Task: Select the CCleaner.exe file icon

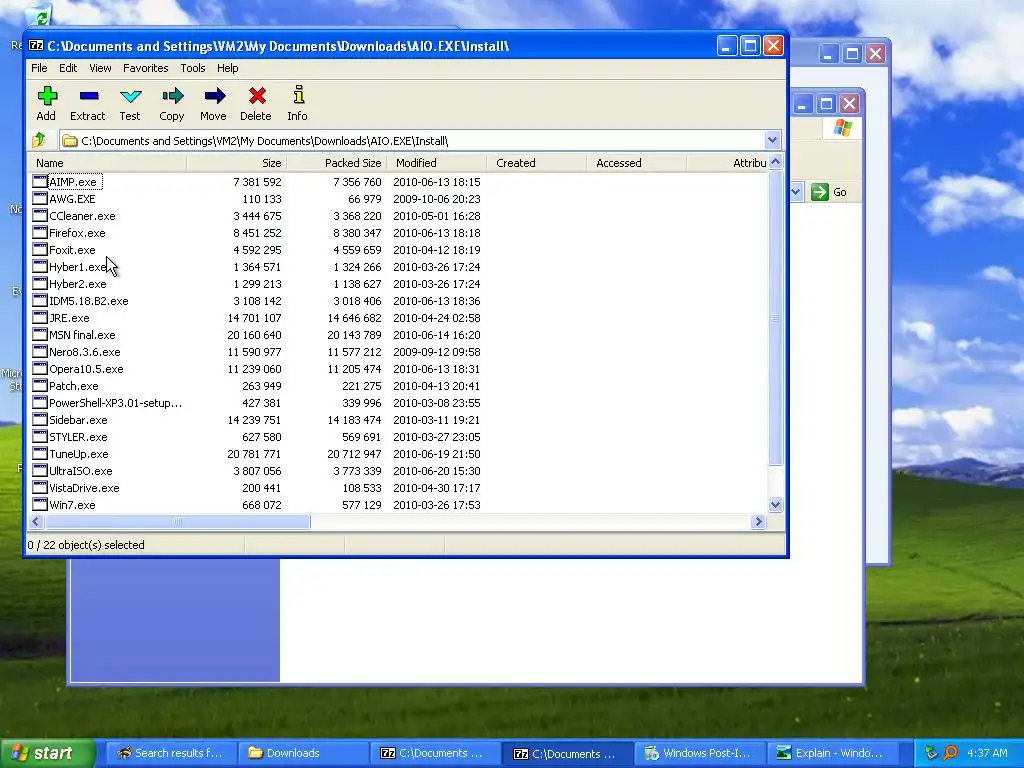Action: tap(40, 216)
